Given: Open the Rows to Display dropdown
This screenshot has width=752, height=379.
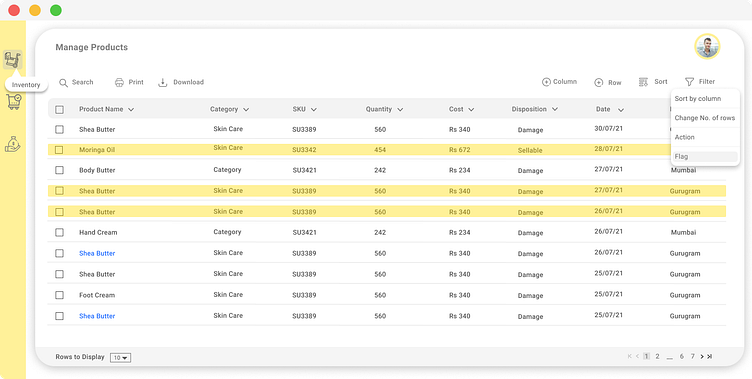Looking at the screenshot, I should (x=120, y=357).
